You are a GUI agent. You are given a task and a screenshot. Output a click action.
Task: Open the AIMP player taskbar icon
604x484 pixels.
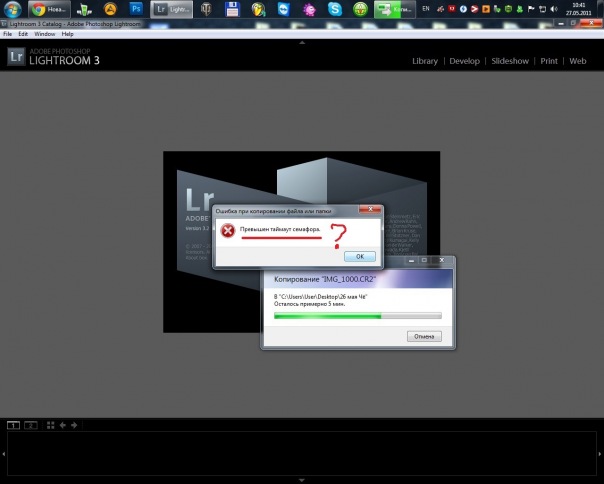pyautogui.click(x=110, y=9)
